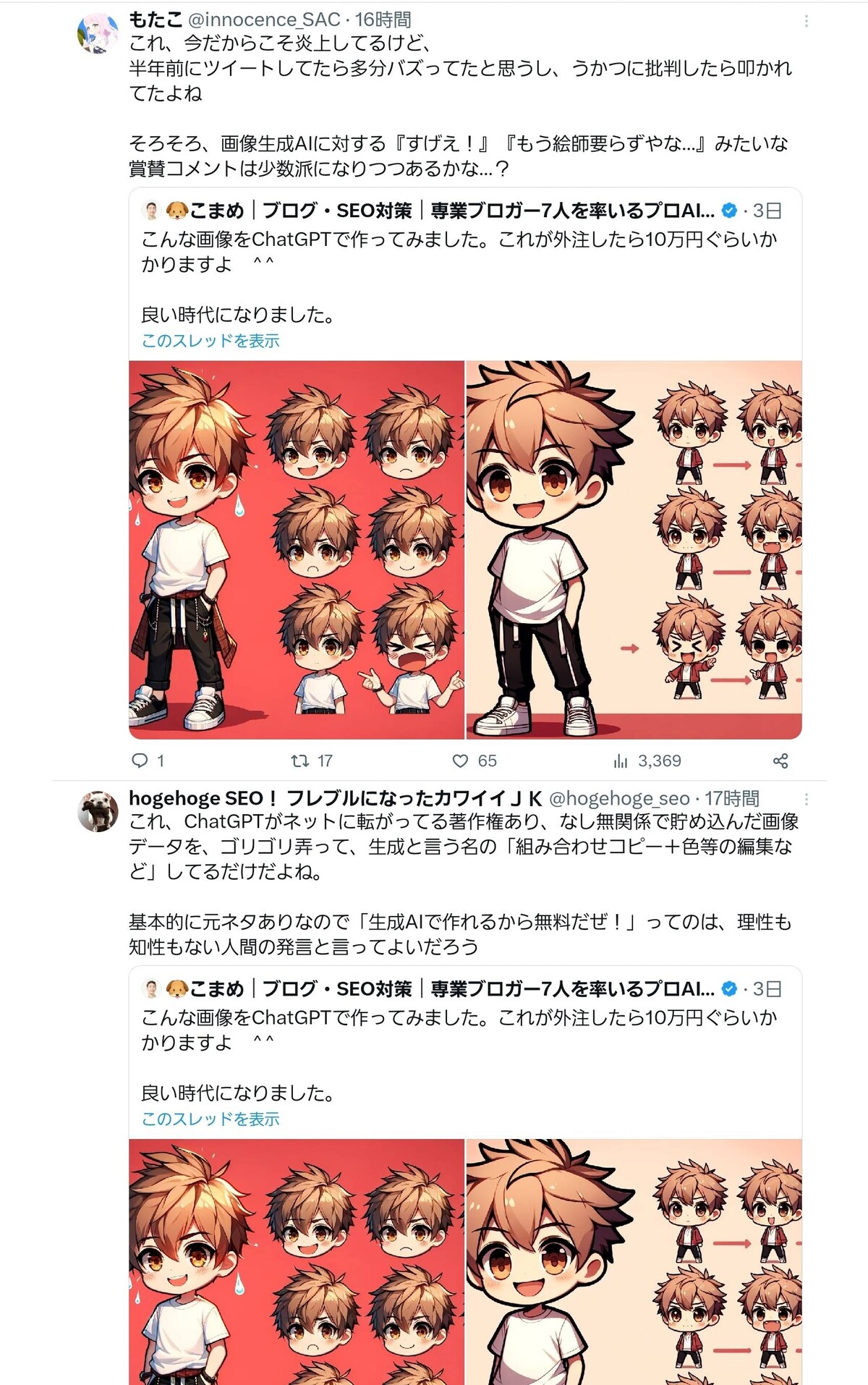Like the もたこ tweet with heart icon
This screenshot has height=1385, width=868.
[x=460, y=761]
